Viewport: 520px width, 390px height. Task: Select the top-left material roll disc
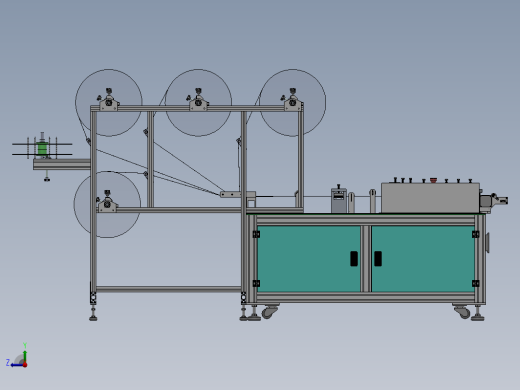click(x=109, y=103)
